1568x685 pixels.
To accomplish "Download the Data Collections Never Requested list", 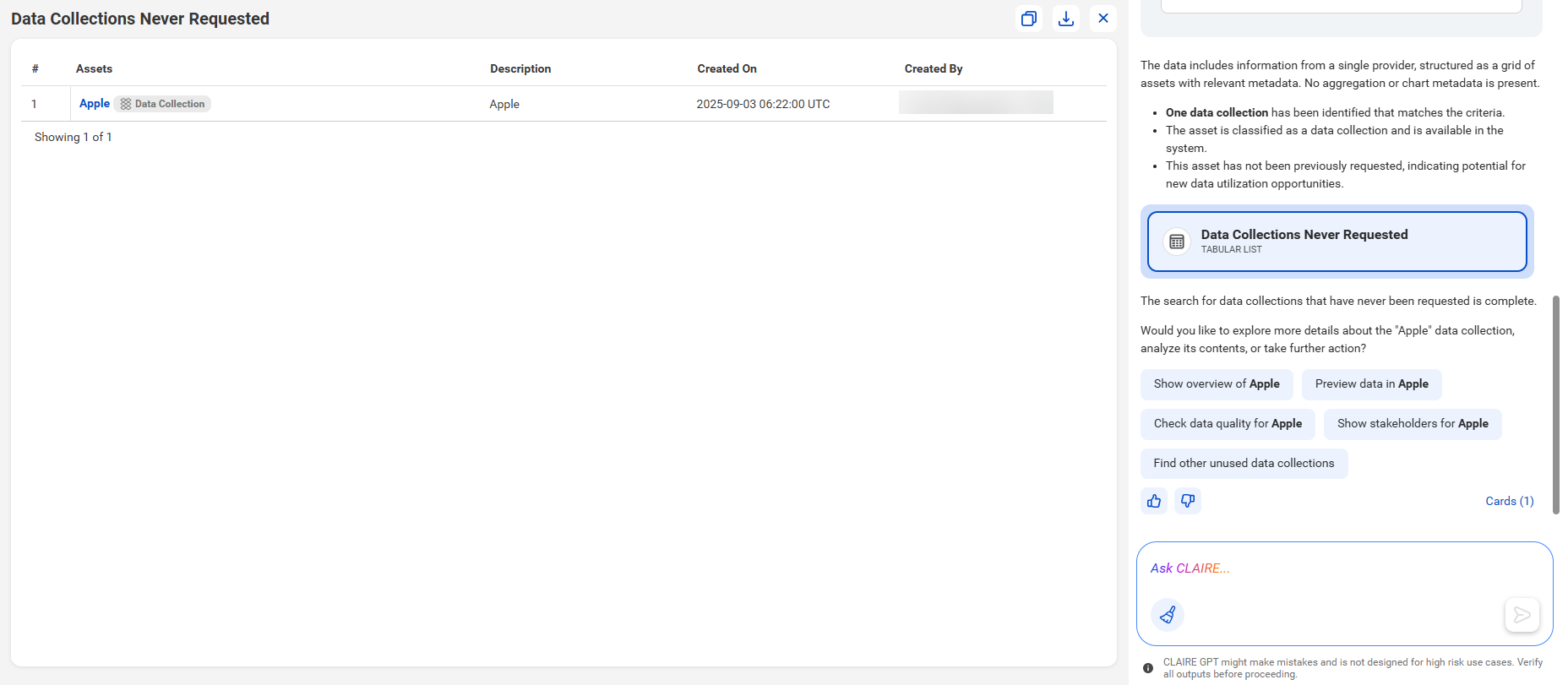I will 1066,19.
